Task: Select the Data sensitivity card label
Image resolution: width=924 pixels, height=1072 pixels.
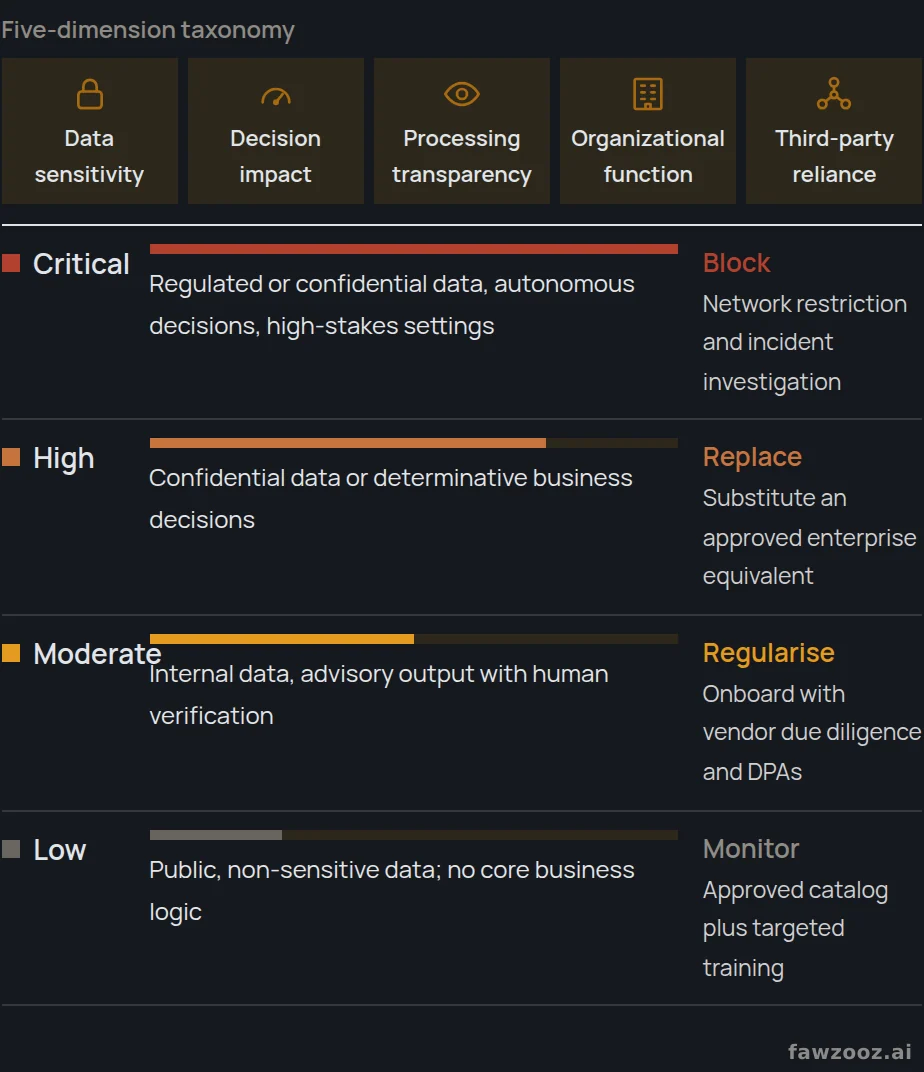Action: pos(90,156)
